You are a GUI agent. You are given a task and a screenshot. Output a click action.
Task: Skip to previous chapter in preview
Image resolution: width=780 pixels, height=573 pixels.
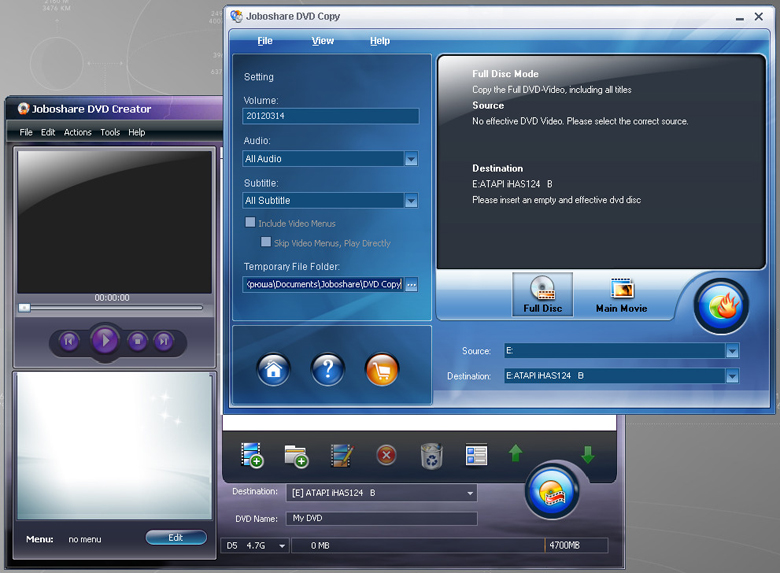(69, 341)
